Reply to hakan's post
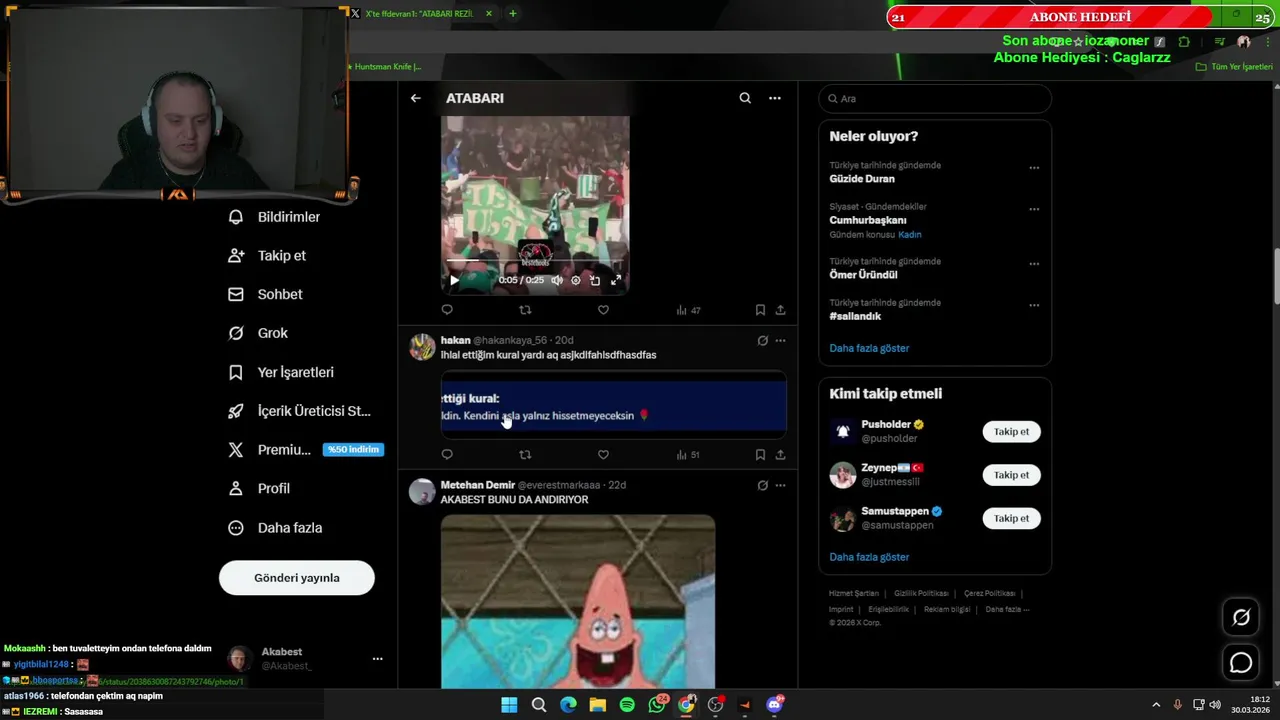Viewport: 1280px width, 720px height. (447, 455)
